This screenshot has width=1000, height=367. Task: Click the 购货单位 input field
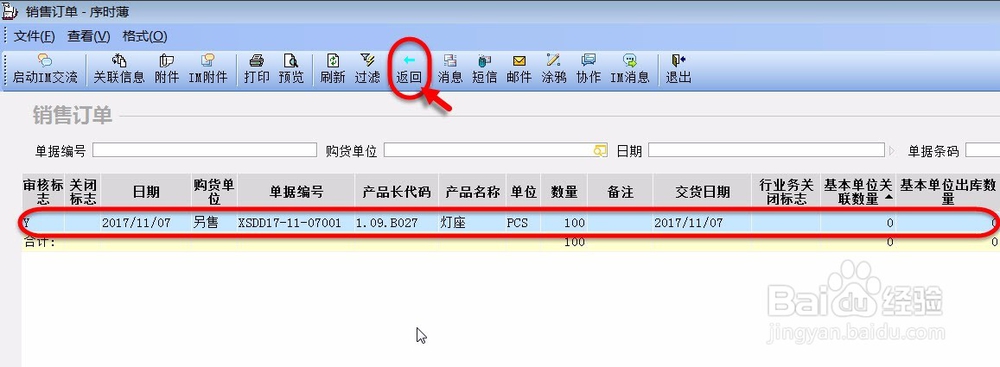pos(496,151)
